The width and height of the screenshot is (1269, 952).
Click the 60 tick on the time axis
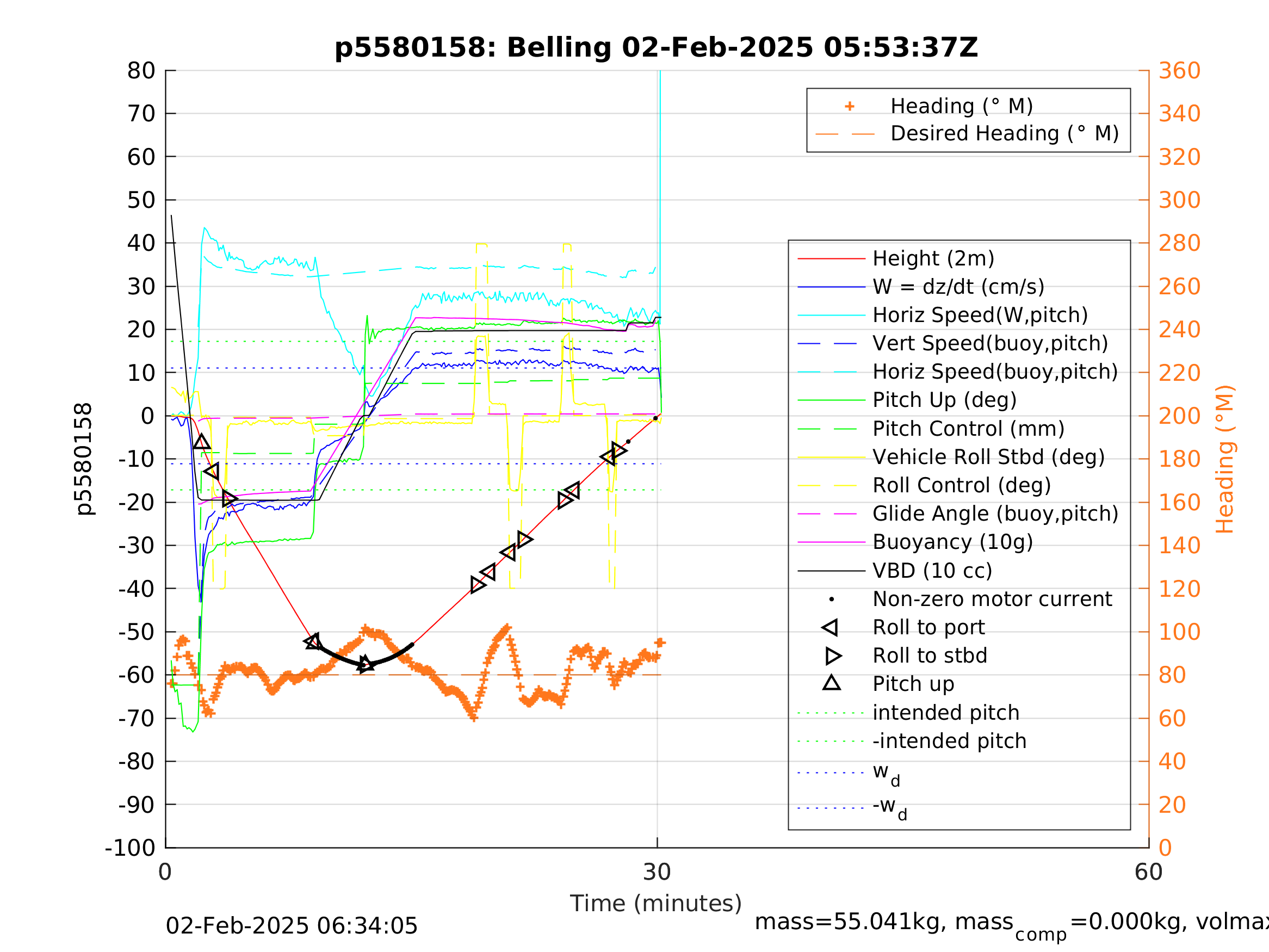1149,872
